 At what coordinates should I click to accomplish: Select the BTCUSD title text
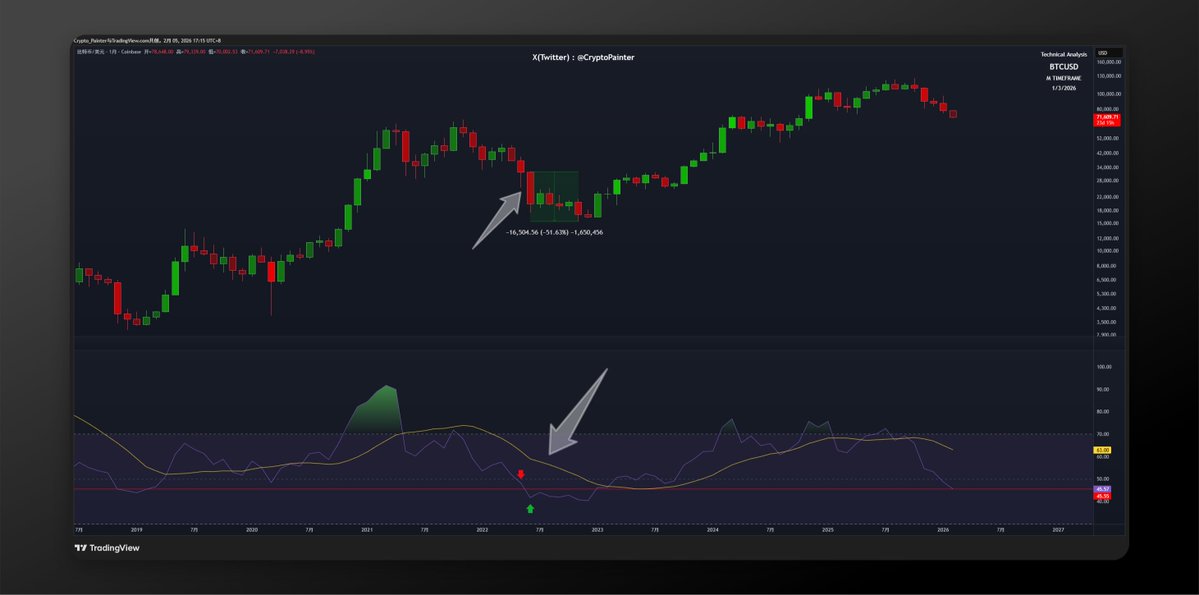point(1063,67)
